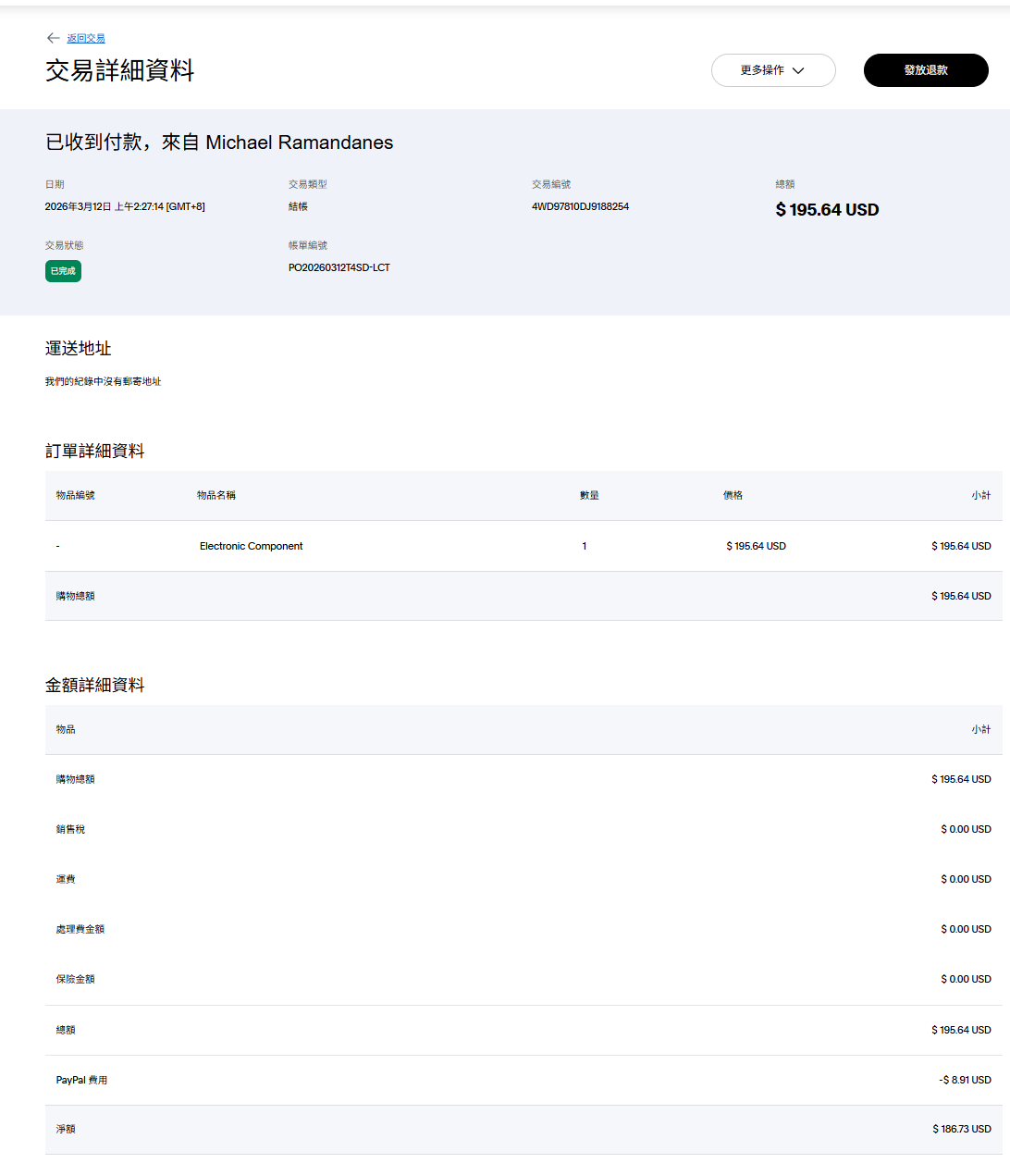Click the bold $195.64 USD total

[827, 210]
